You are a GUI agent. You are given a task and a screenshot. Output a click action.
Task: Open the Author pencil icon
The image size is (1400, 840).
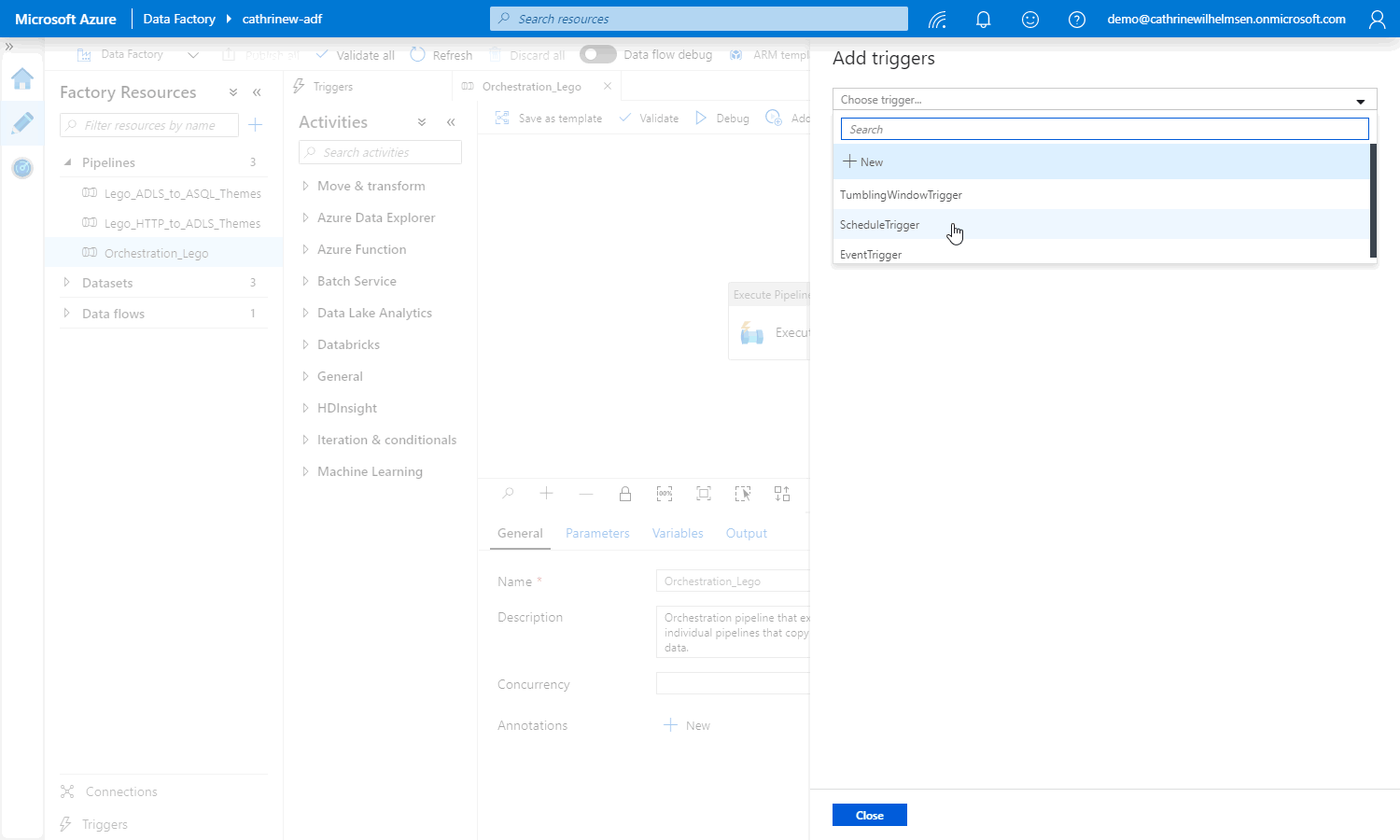coord(22,122)
